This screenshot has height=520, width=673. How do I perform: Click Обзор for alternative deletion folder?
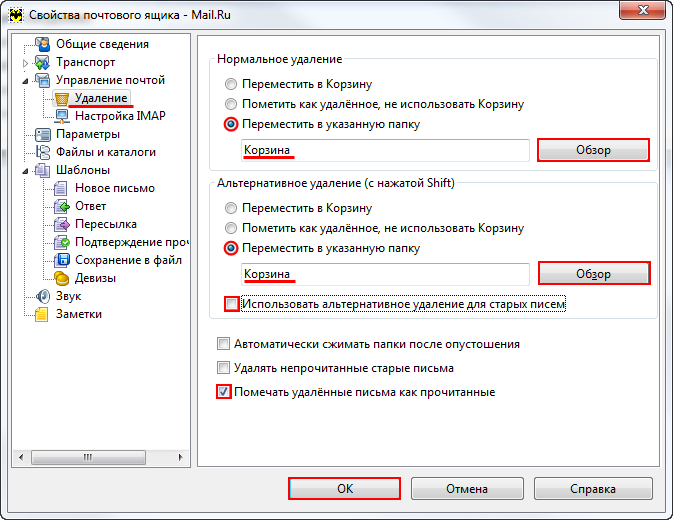tap(593, 274)
